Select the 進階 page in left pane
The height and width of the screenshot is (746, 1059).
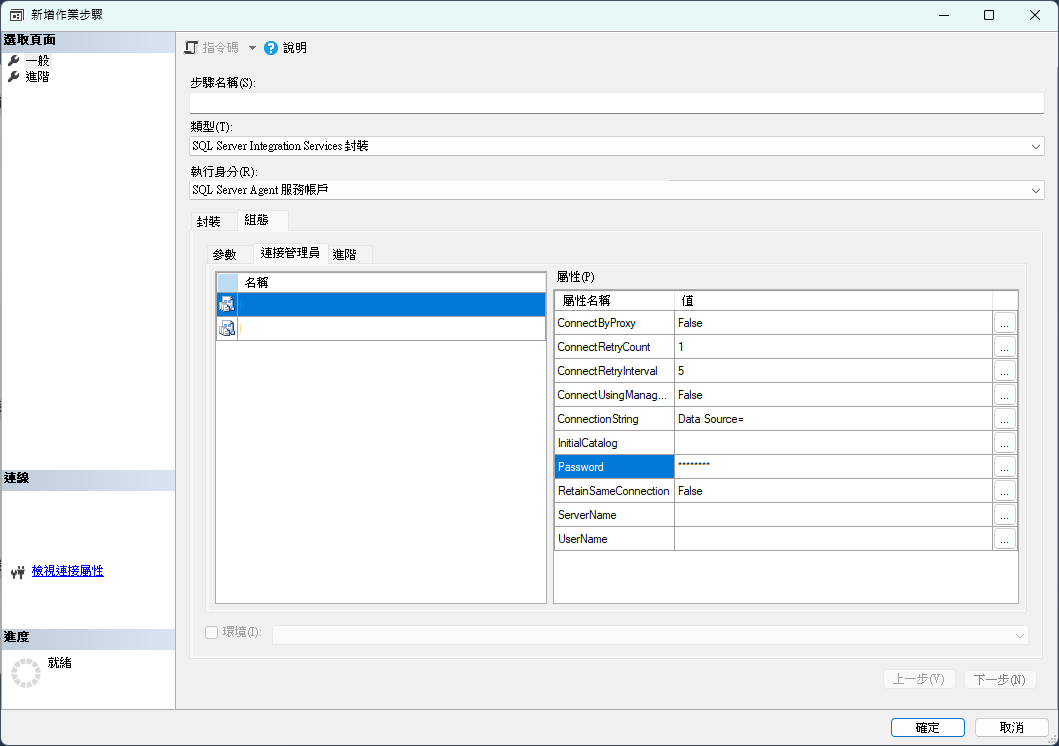[x=37, y=77]
